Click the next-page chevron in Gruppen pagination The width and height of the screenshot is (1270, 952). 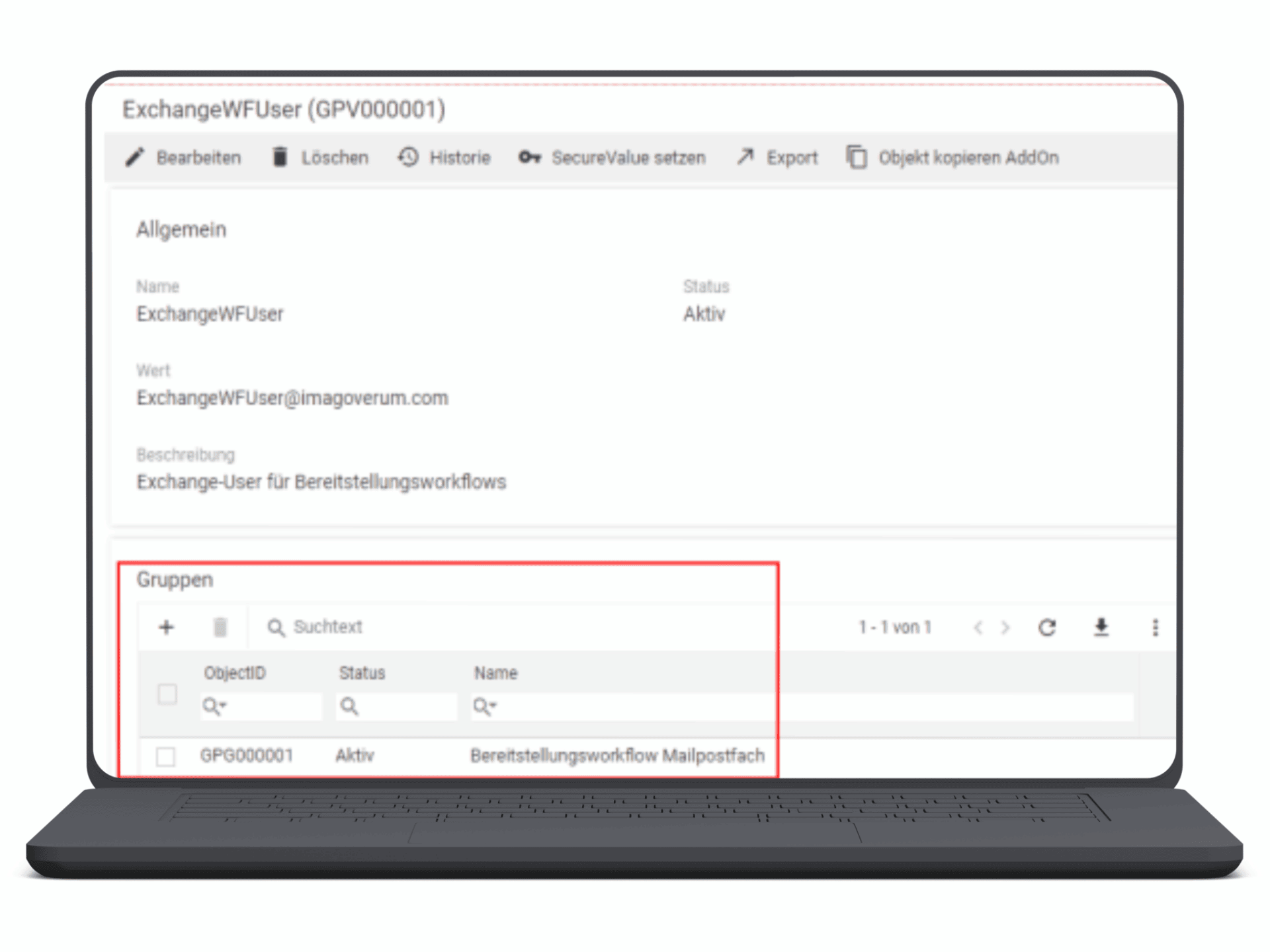pyautogui.click(x=1005, y=627)
